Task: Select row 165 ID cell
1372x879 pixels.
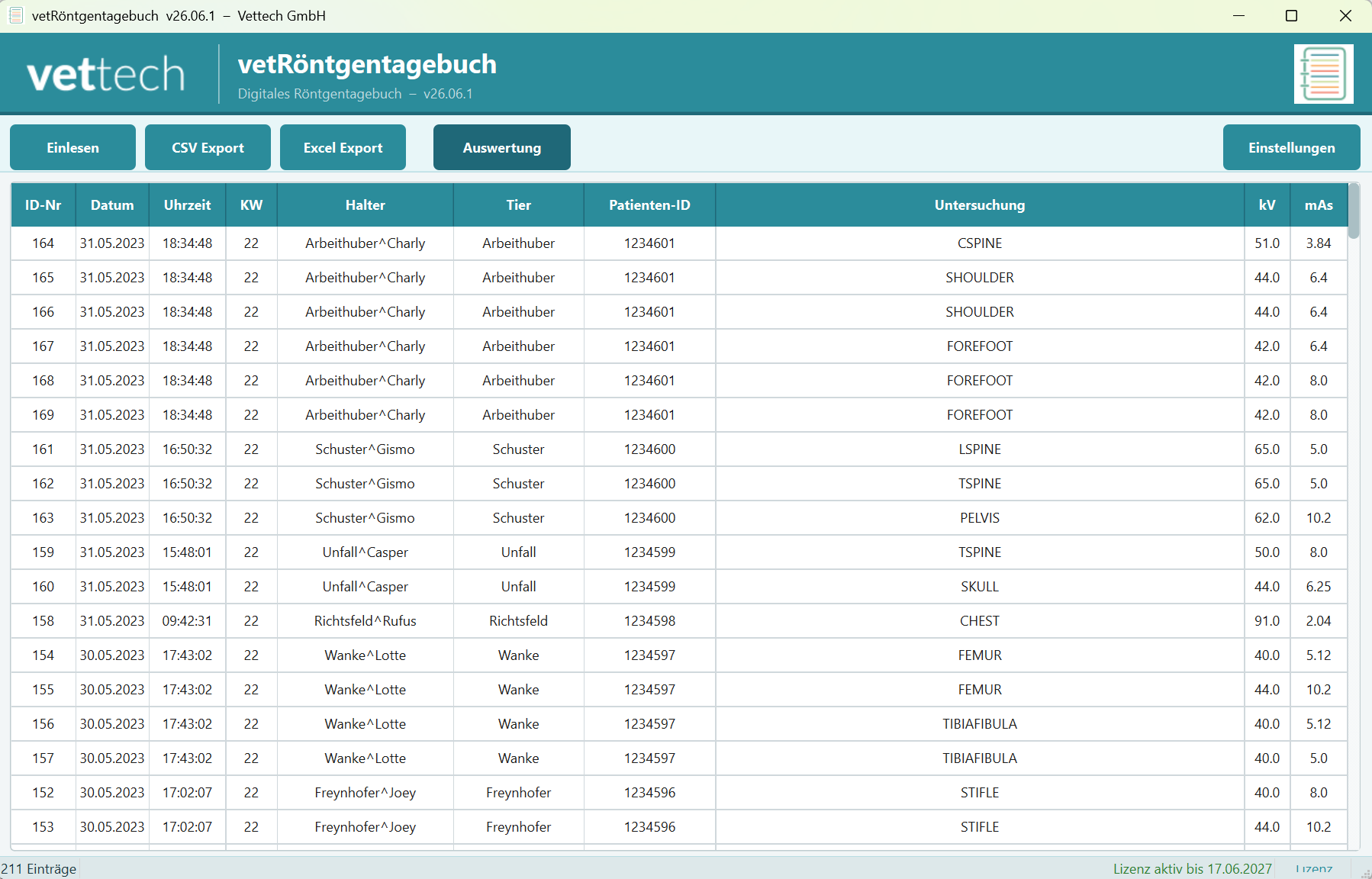Action: (43, 278)
